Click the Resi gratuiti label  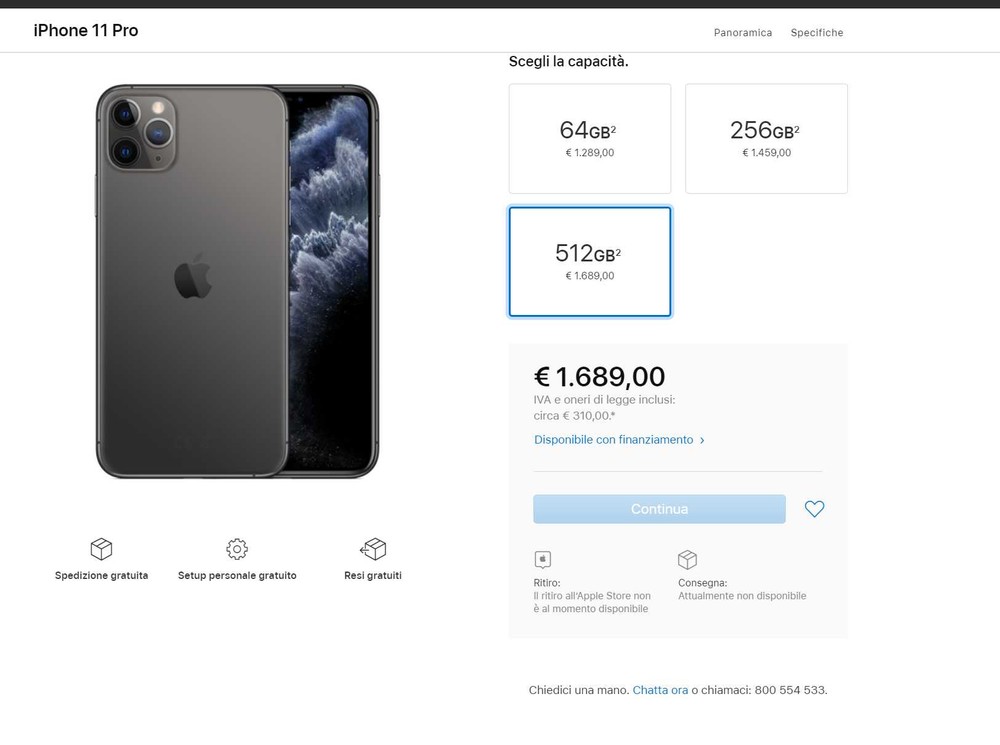point(373,575)
